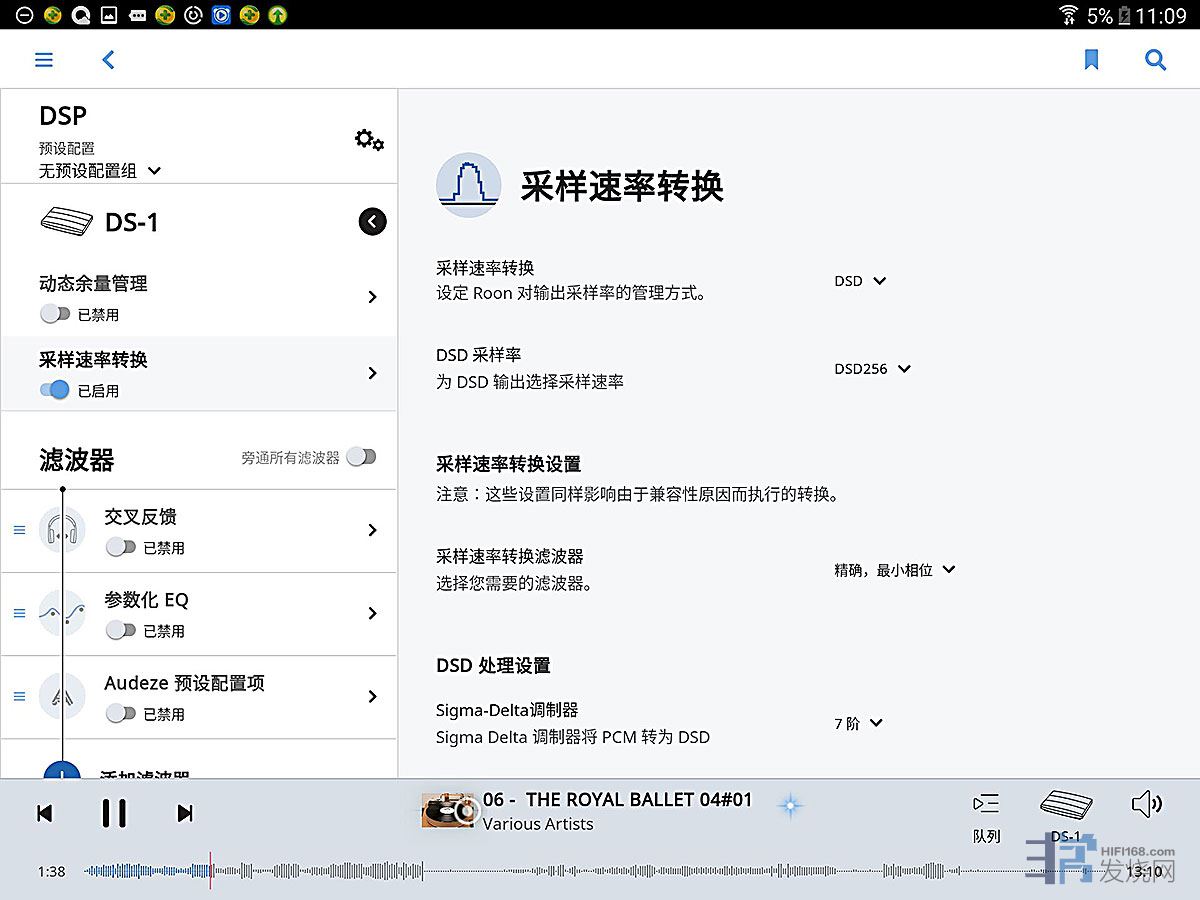
Task: Open the volume speaker icon
Action: click(1146, 804)
